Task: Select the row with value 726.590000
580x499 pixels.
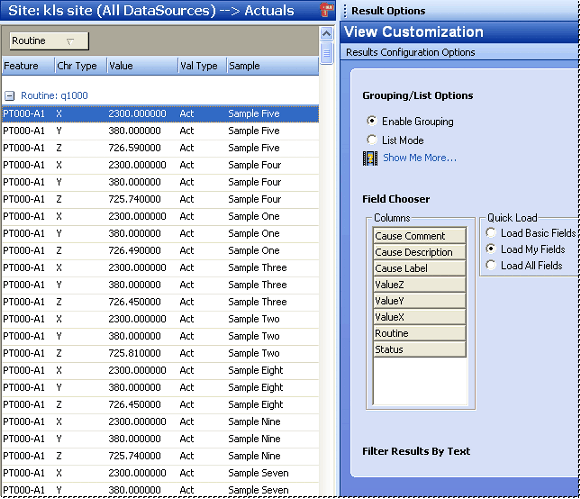Action: (x=160, y=148)
